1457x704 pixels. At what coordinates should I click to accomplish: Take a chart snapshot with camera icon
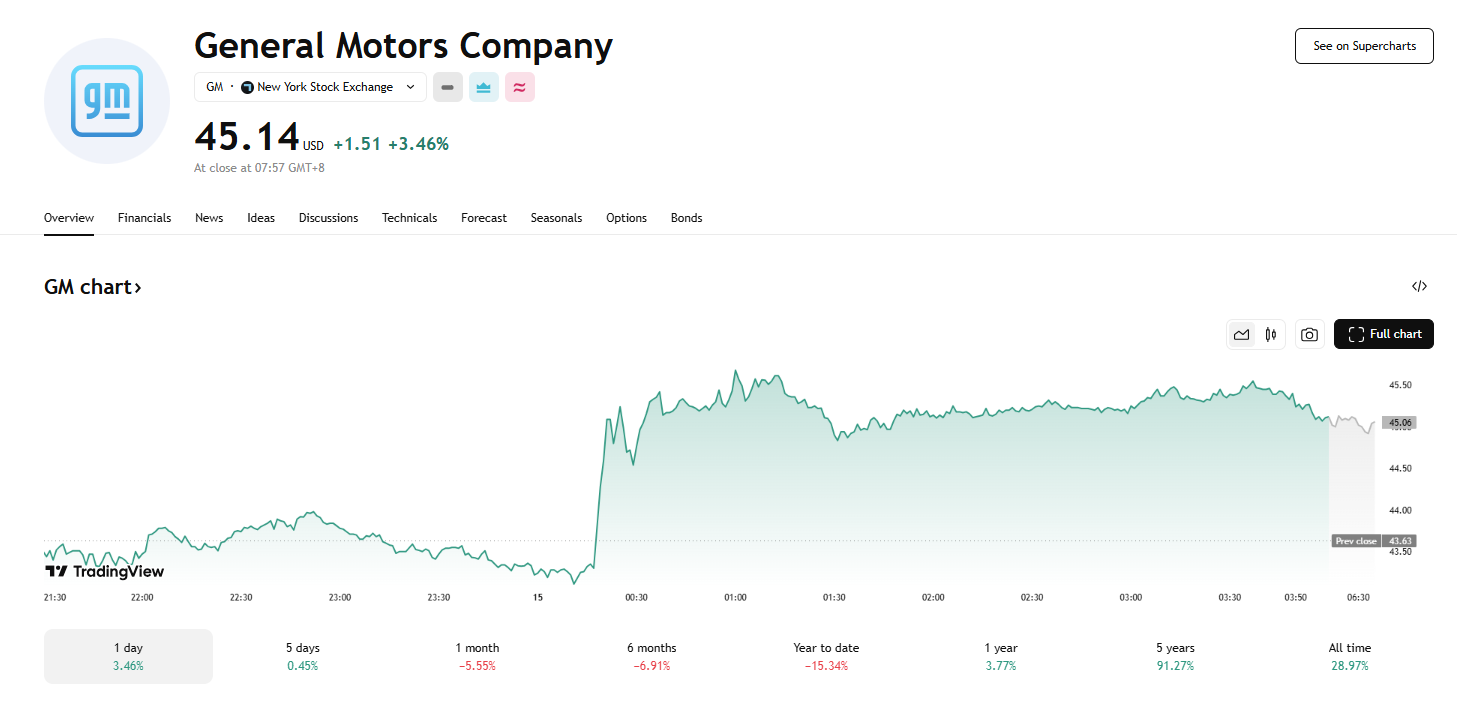(1309, 335)
